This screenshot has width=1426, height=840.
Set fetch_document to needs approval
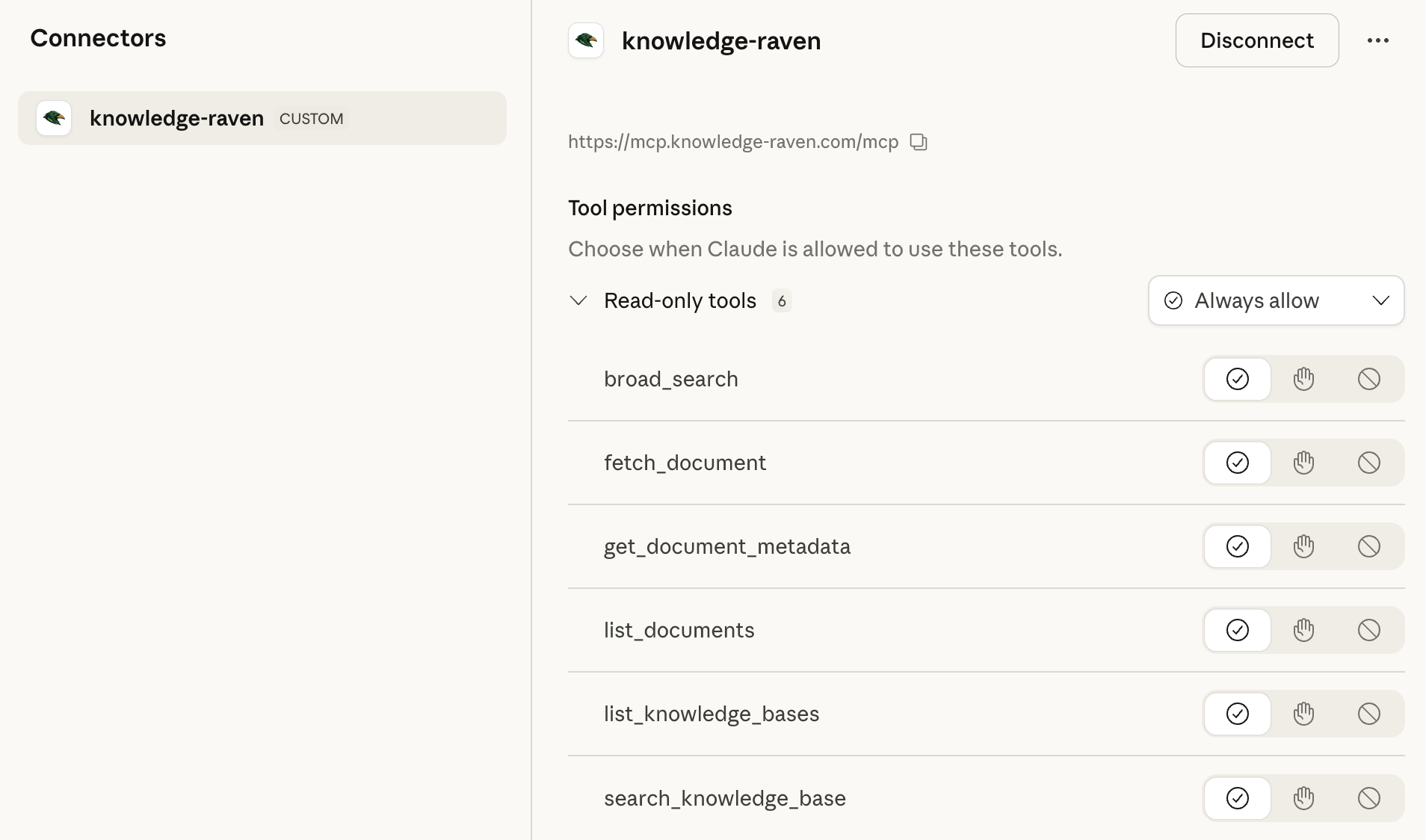tap(1303, 463)
